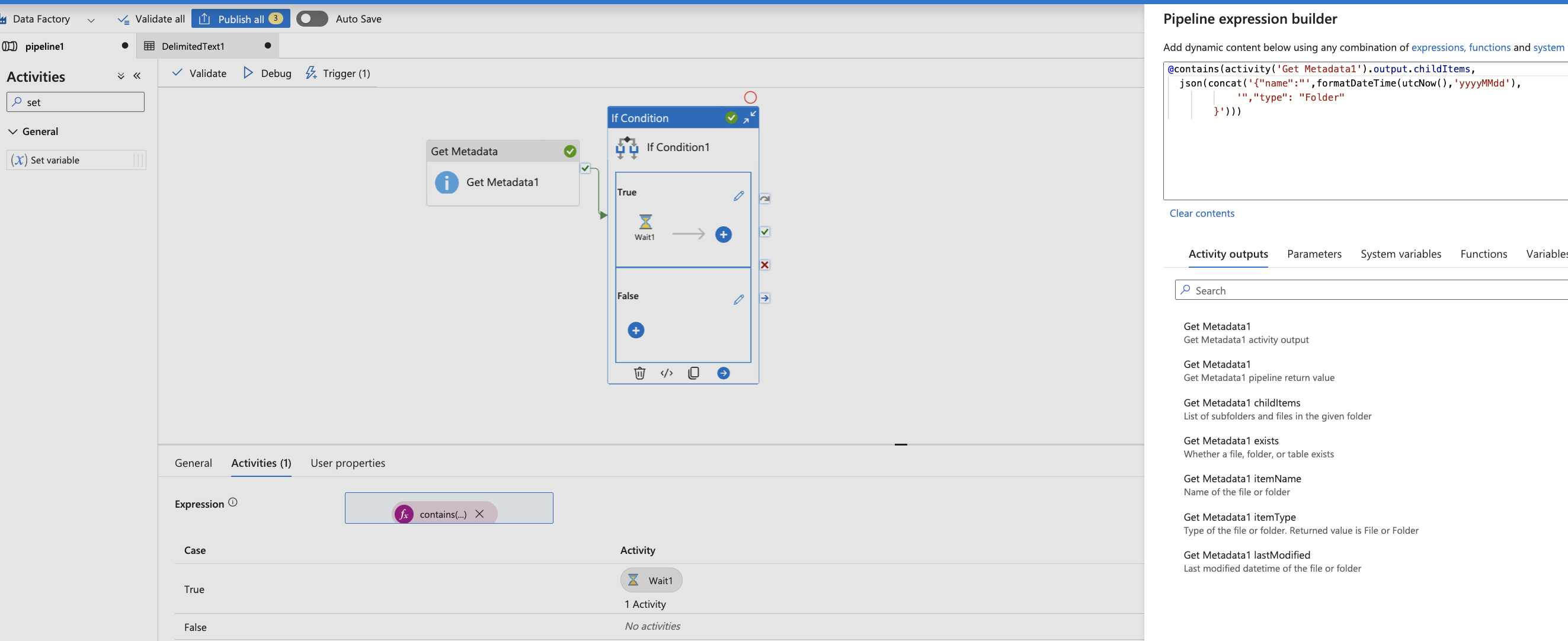Click the Expression info icon
1568x641 pixels.
click(x=232, y=502)
